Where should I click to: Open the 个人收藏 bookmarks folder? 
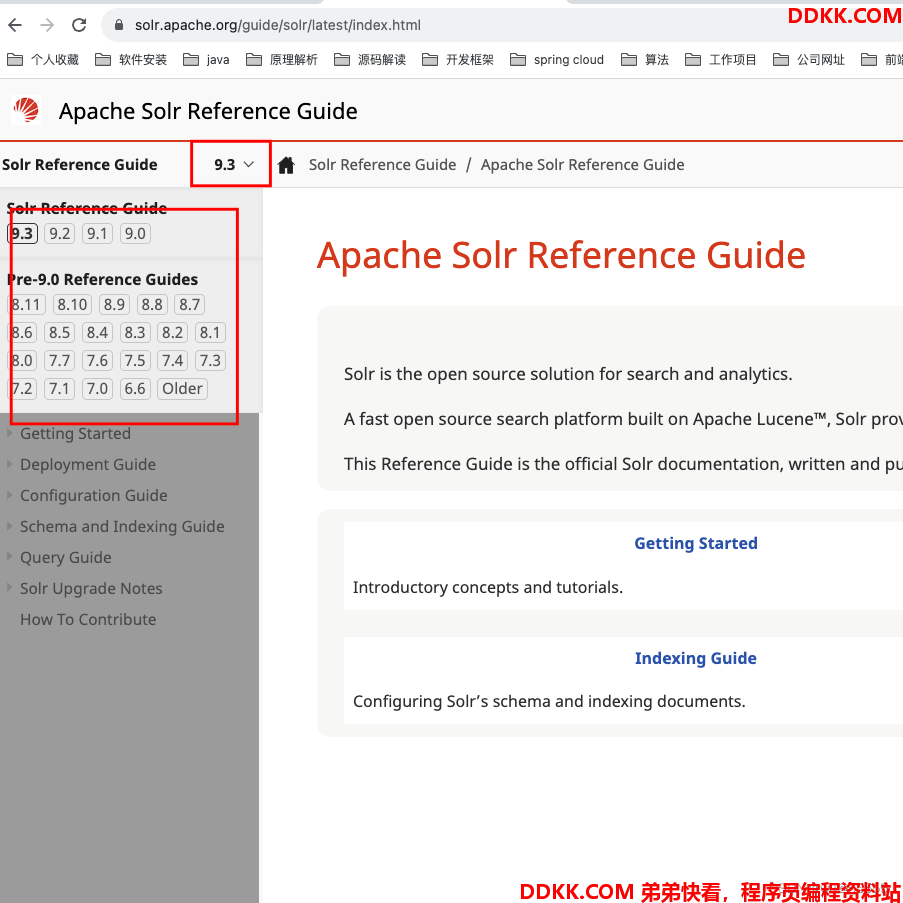pos(43,59)
